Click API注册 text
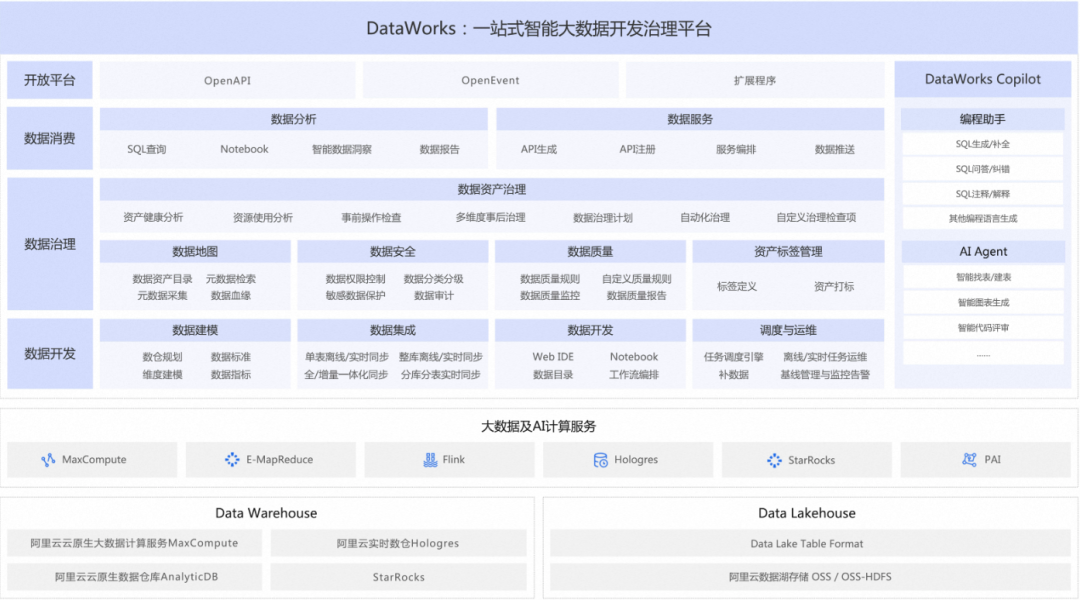The height and width of the screenshot is (600, 1080). point(637,149)
